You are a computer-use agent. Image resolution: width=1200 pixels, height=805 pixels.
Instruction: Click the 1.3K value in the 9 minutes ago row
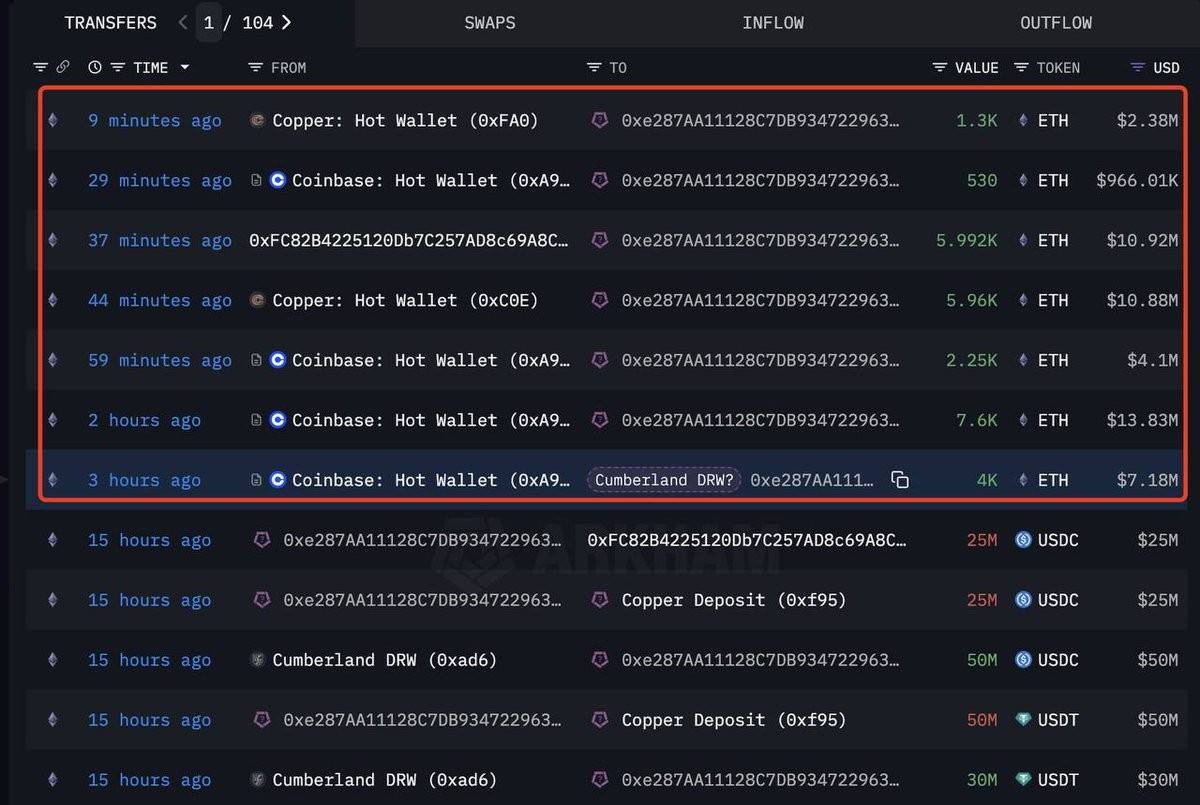pos(977,120)
